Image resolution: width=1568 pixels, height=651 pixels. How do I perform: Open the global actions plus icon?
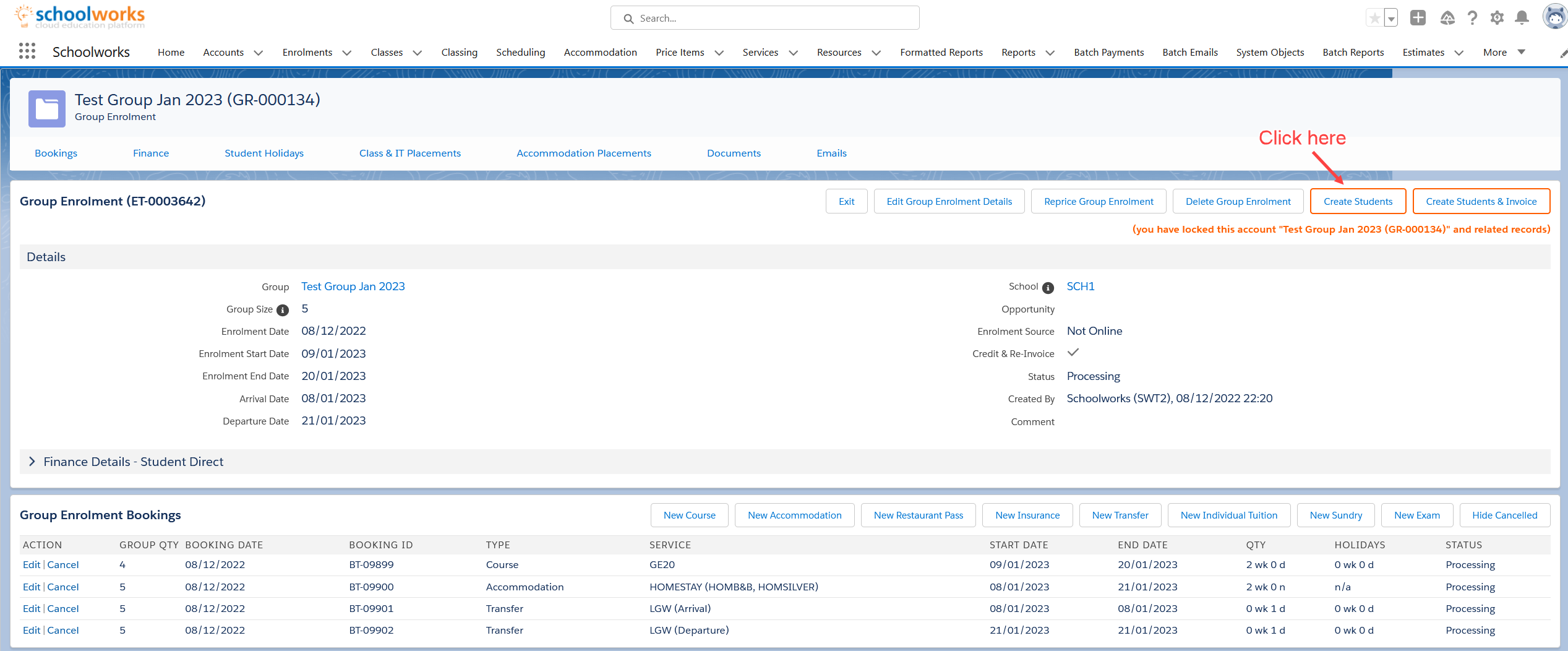(1418, 18)
